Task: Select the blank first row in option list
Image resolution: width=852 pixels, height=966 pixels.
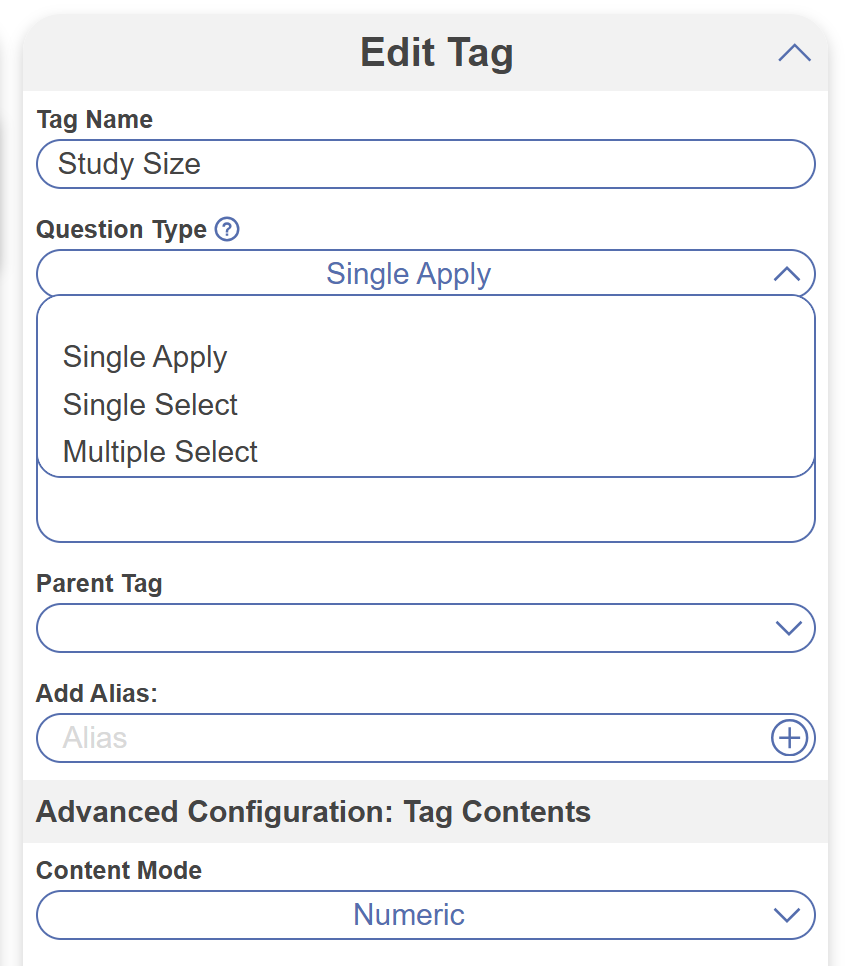Action: (425, 318)
